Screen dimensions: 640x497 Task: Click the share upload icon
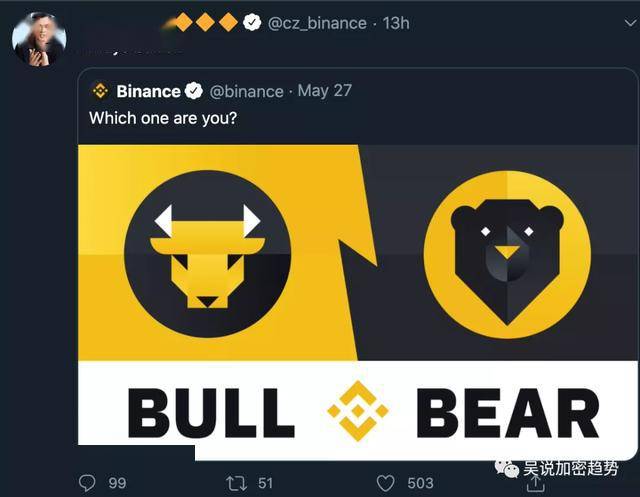pos(536,485)
